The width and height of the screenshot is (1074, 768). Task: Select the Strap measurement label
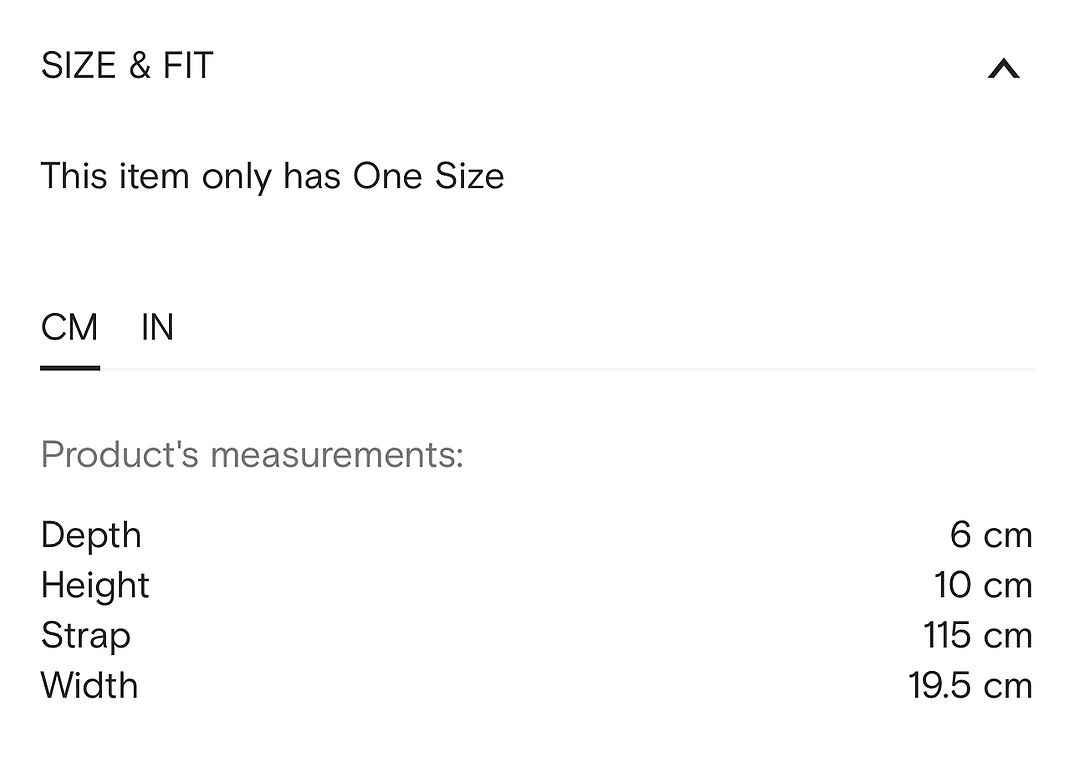[x=86, y=636]
